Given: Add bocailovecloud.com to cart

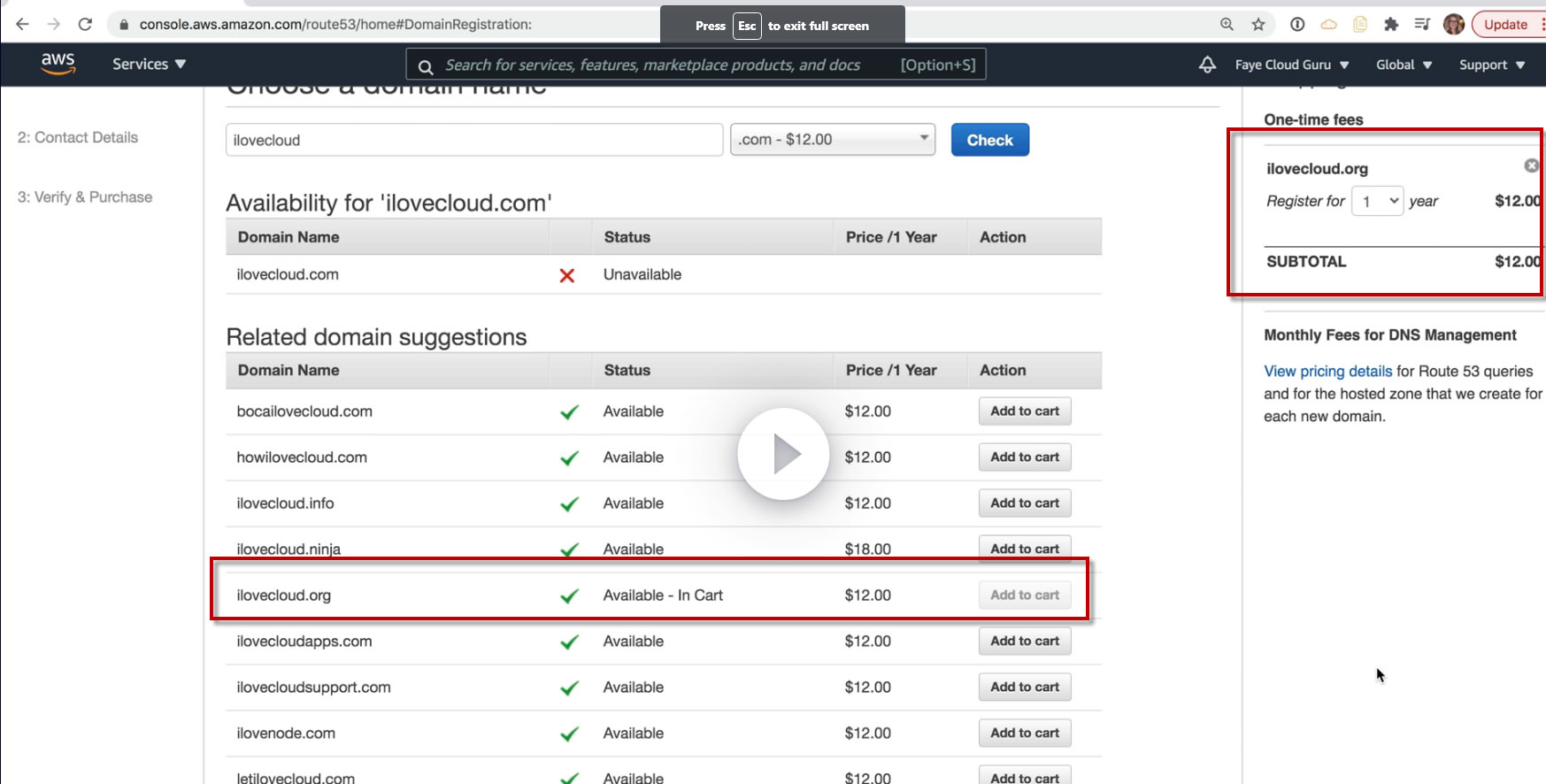Looking at the screenshot, I should 1025,411.
